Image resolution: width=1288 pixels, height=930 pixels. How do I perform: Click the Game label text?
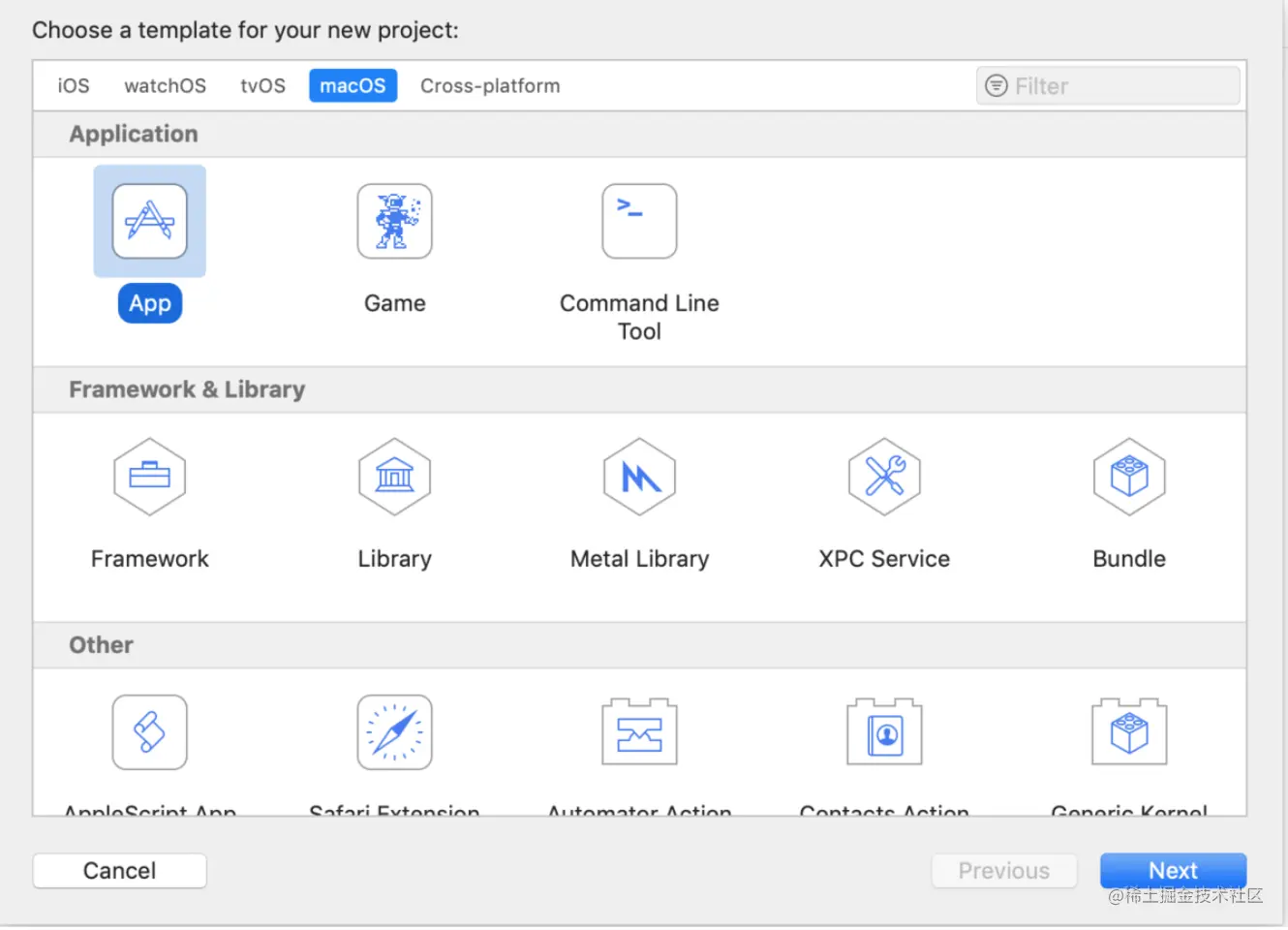(x=394, y=303)
